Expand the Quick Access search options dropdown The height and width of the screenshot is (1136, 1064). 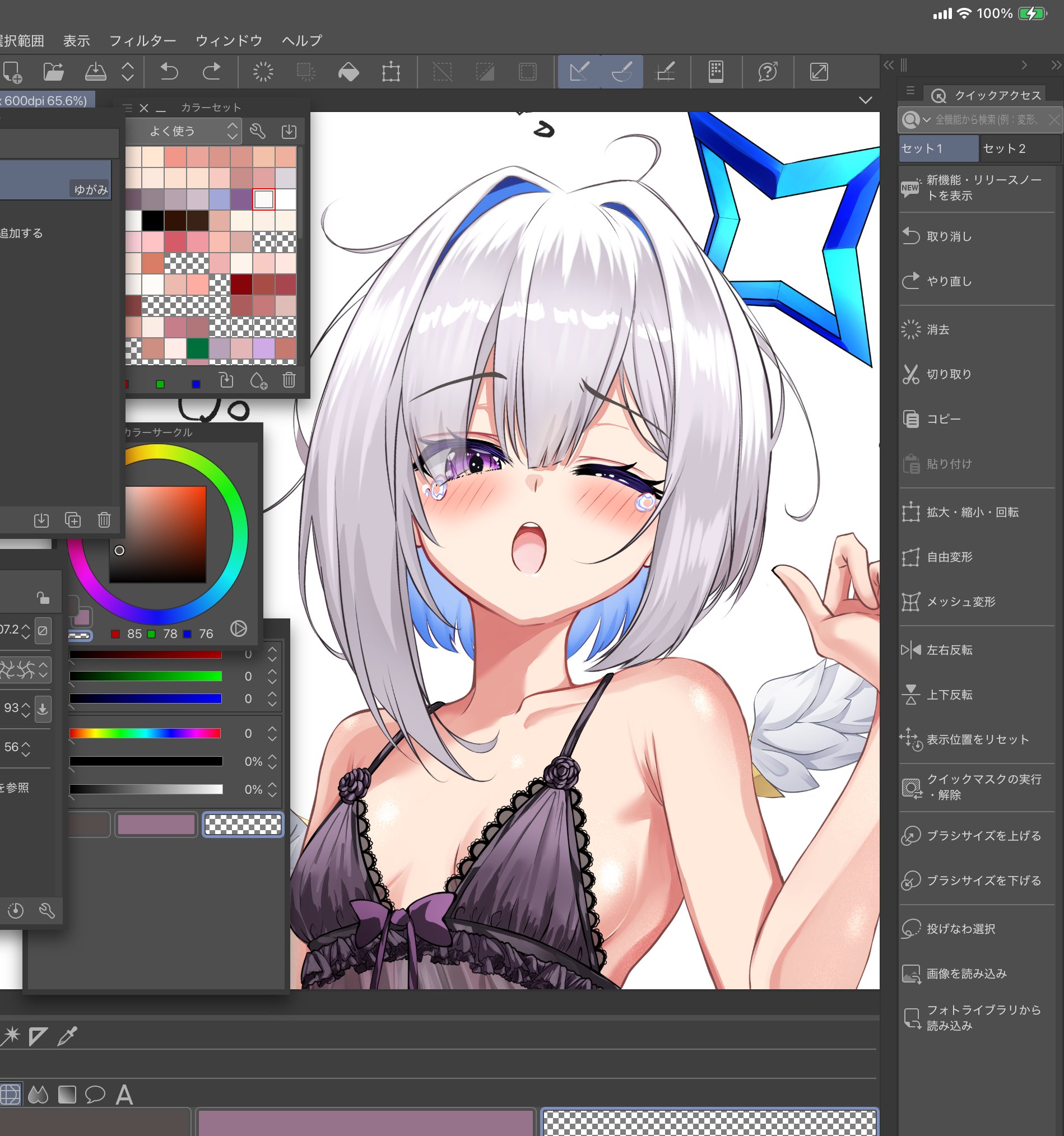(x=926, y=120)
